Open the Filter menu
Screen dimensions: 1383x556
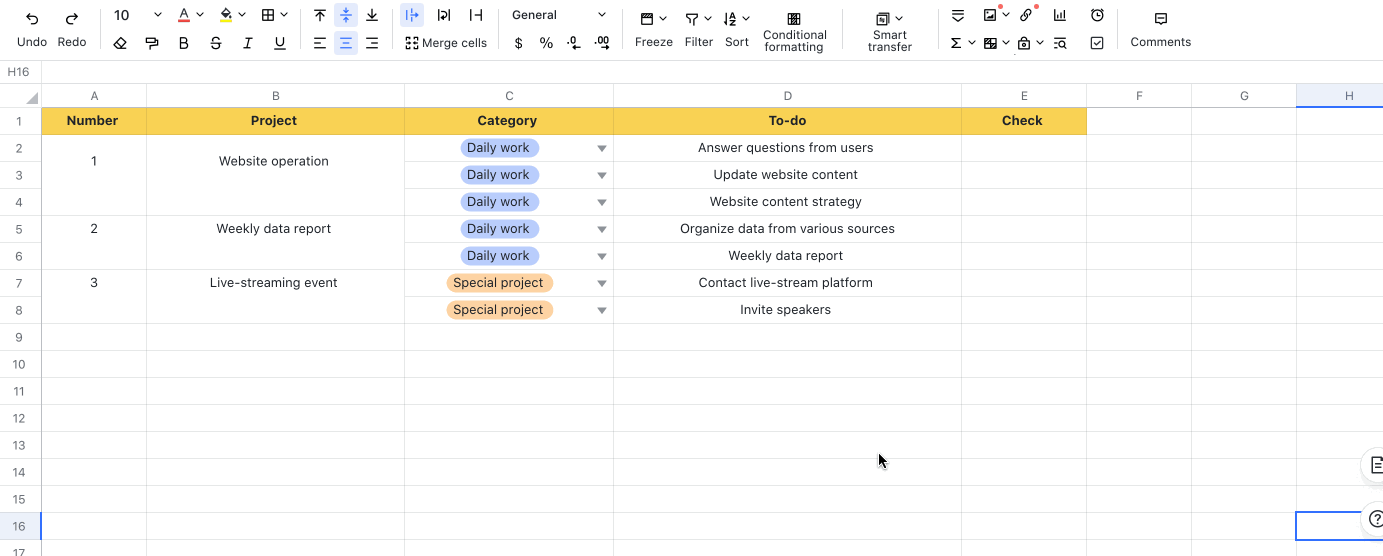tap(698, 29)
